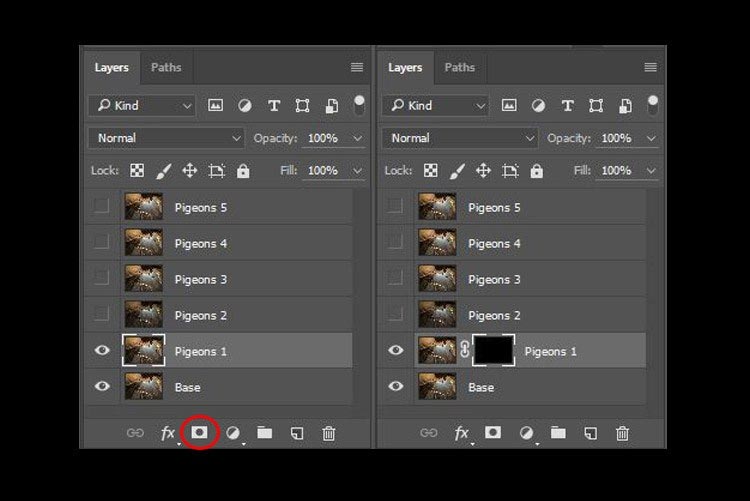Filter for shape layers in right panel
750x501 pixels.
point(596,105)
